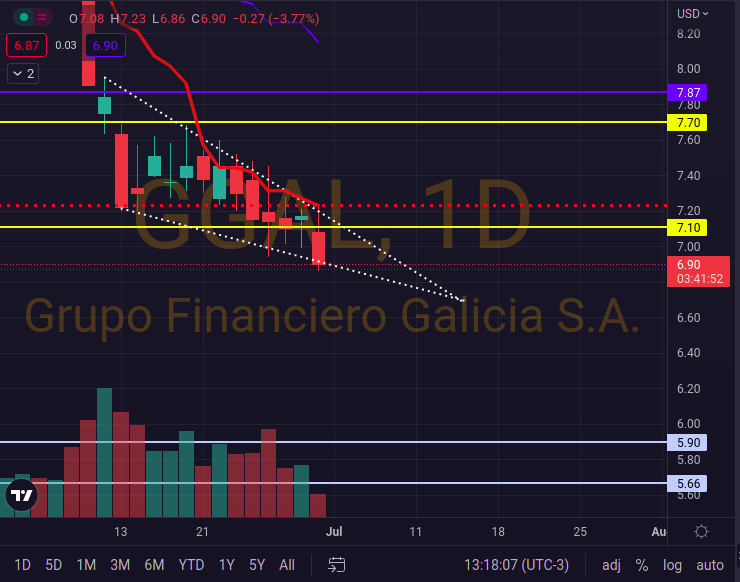Click the 7.60 price axis label
The height and width of the screenshot is (582, 740).
coord(689,140)
